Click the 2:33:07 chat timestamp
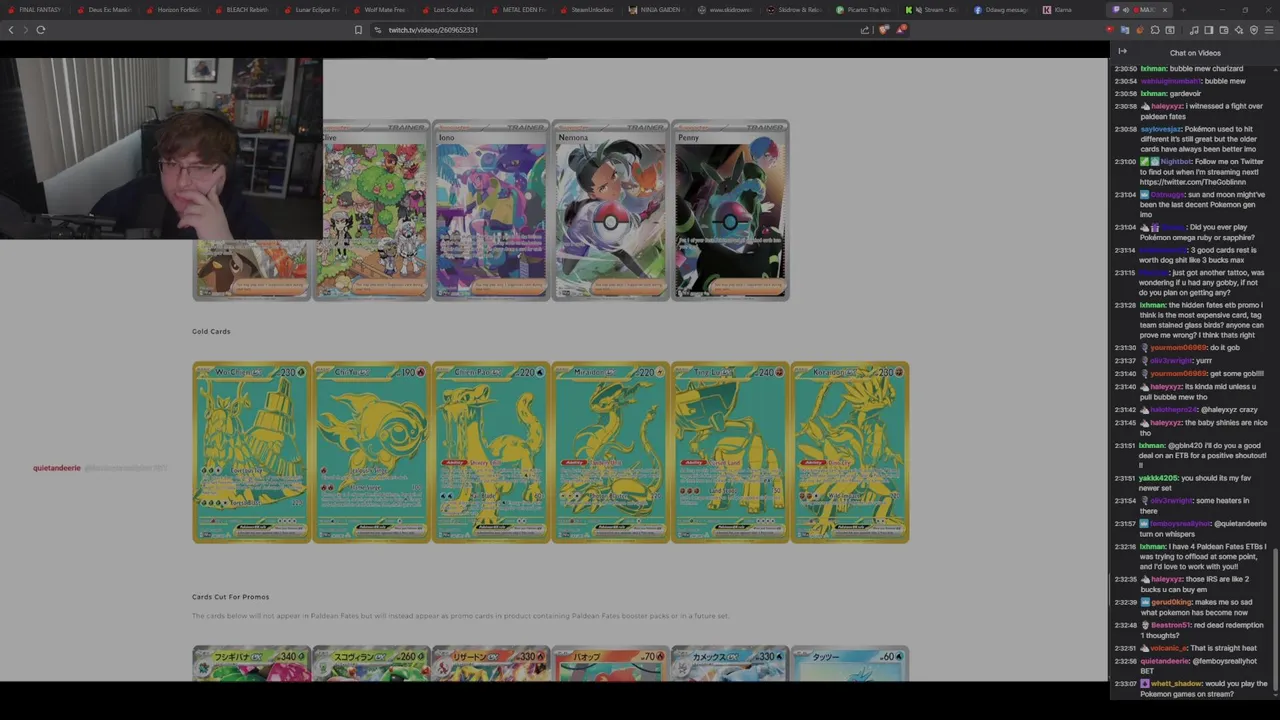 click(1125, 684)
